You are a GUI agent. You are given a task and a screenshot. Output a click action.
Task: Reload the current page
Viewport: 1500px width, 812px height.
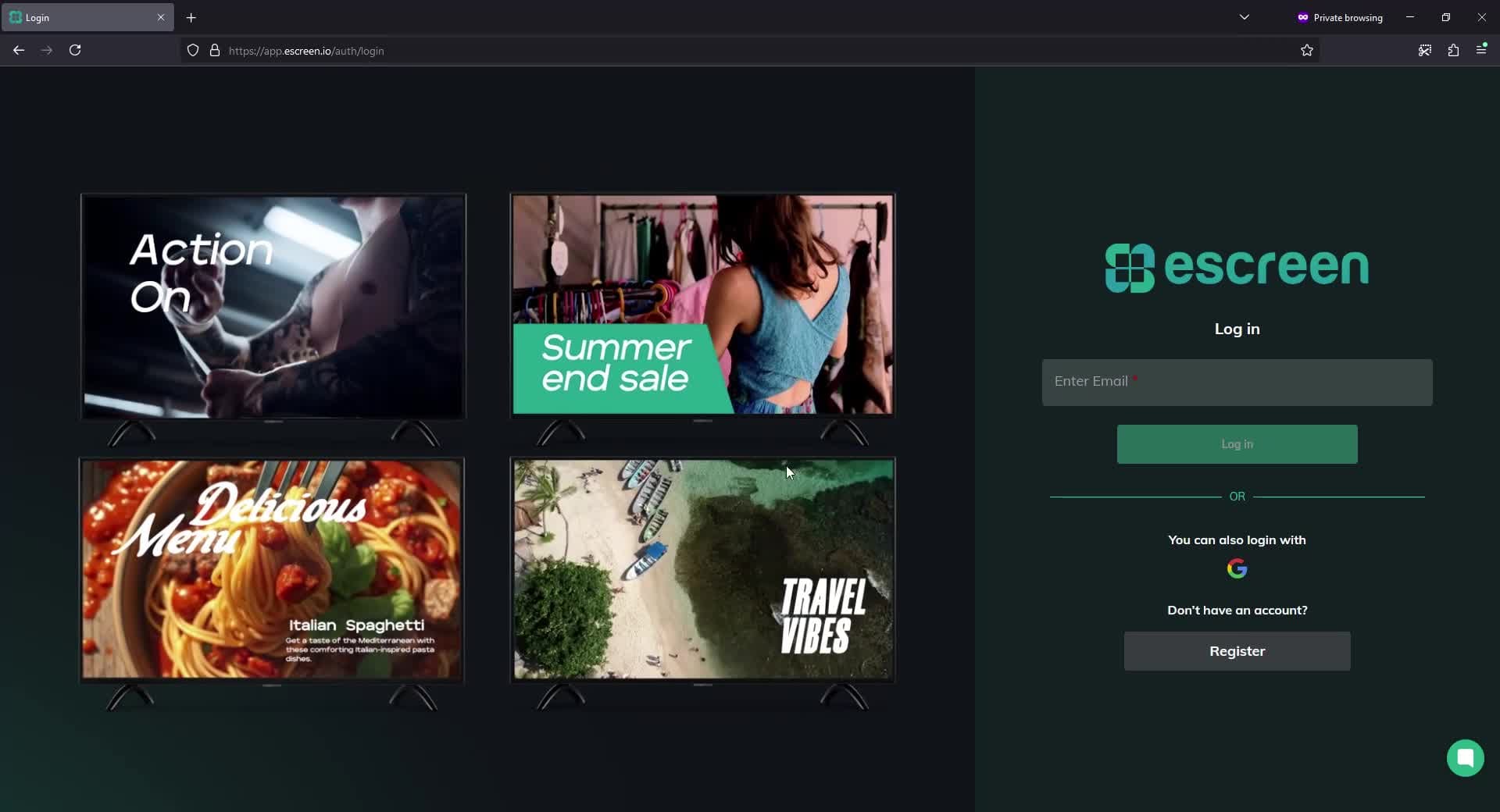(75, 51)
